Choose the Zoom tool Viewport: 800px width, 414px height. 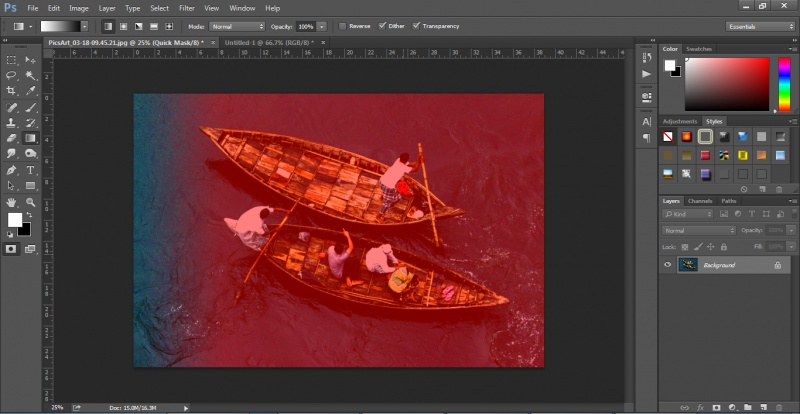pyautogui.click(x=31, y=202)
